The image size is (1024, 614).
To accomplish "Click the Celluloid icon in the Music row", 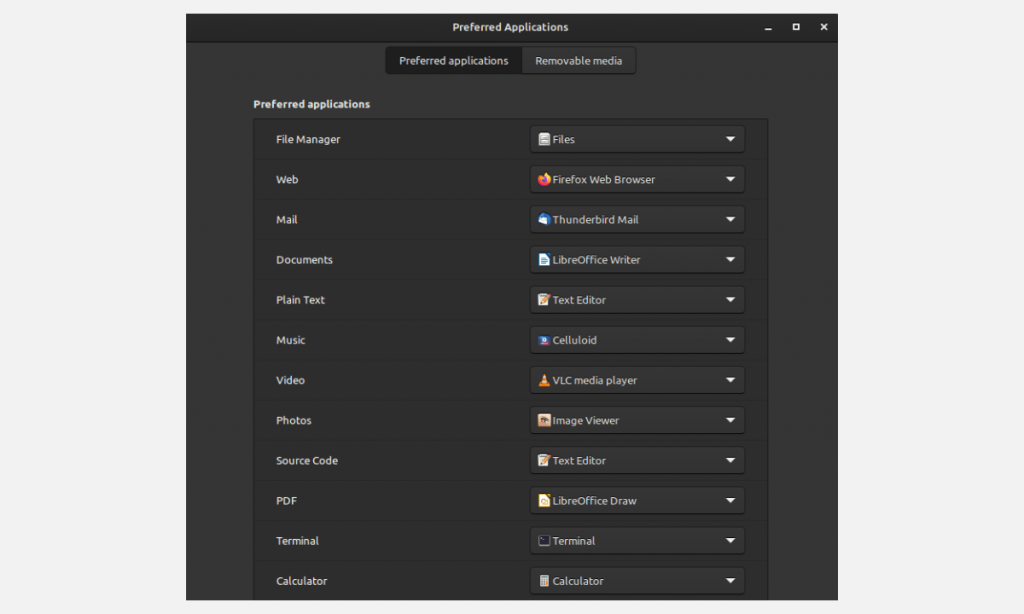I will (544, 340).
